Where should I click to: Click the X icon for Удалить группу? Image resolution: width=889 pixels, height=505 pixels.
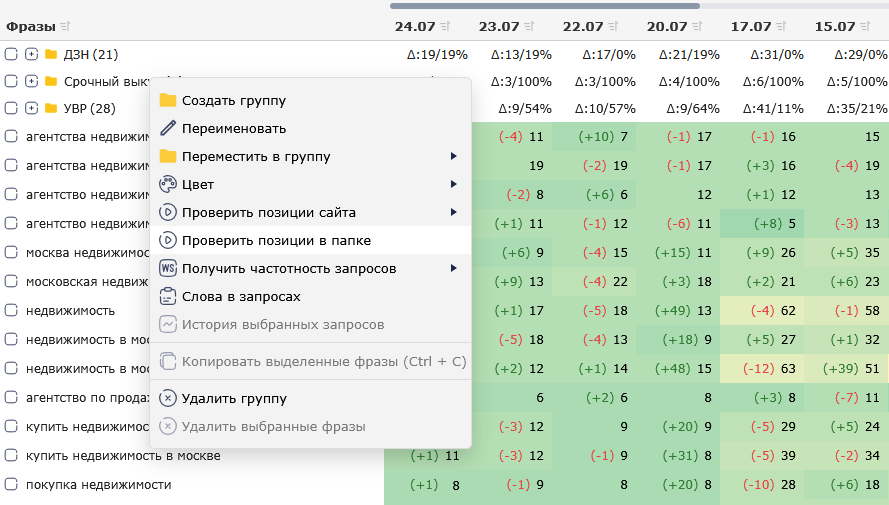(x=168, y=398)
